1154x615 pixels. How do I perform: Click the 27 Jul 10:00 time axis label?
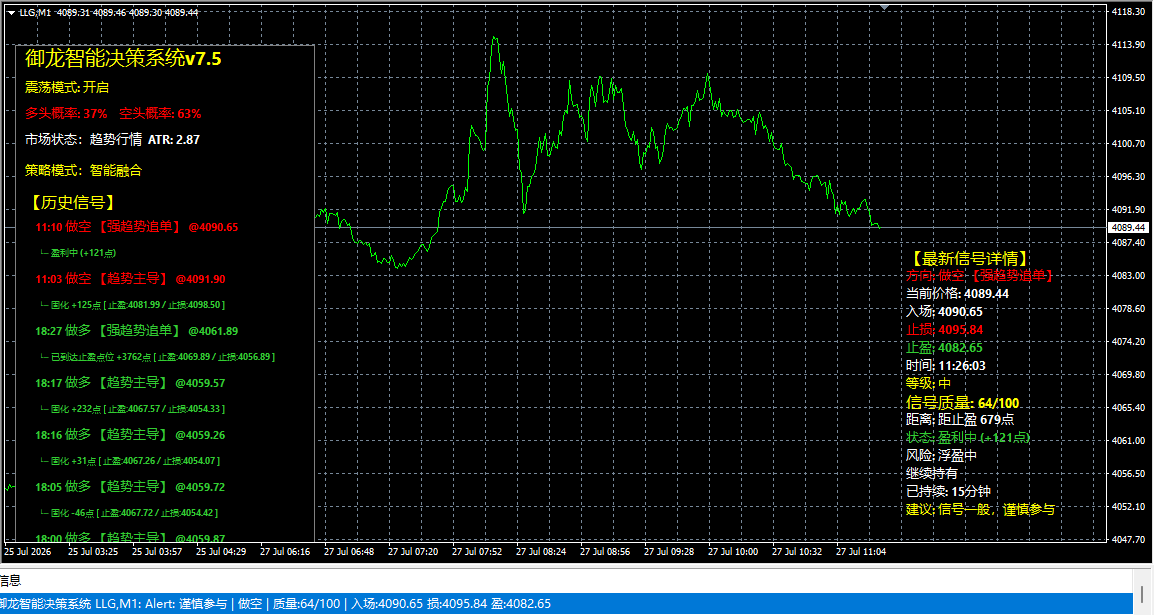[x=733, y=552]
